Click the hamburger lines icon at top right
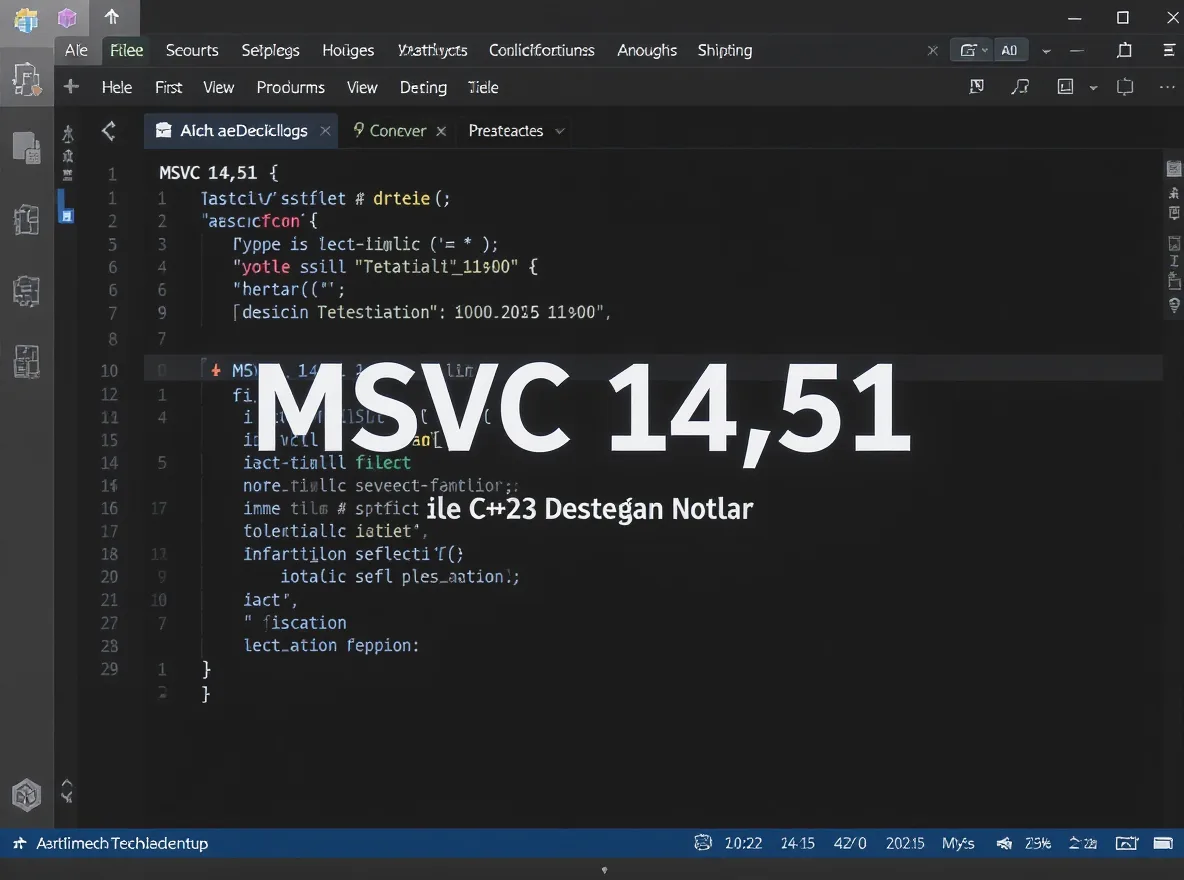Image resolution: width=1184 pixels, height=880 pixels. click(1169, 50)
